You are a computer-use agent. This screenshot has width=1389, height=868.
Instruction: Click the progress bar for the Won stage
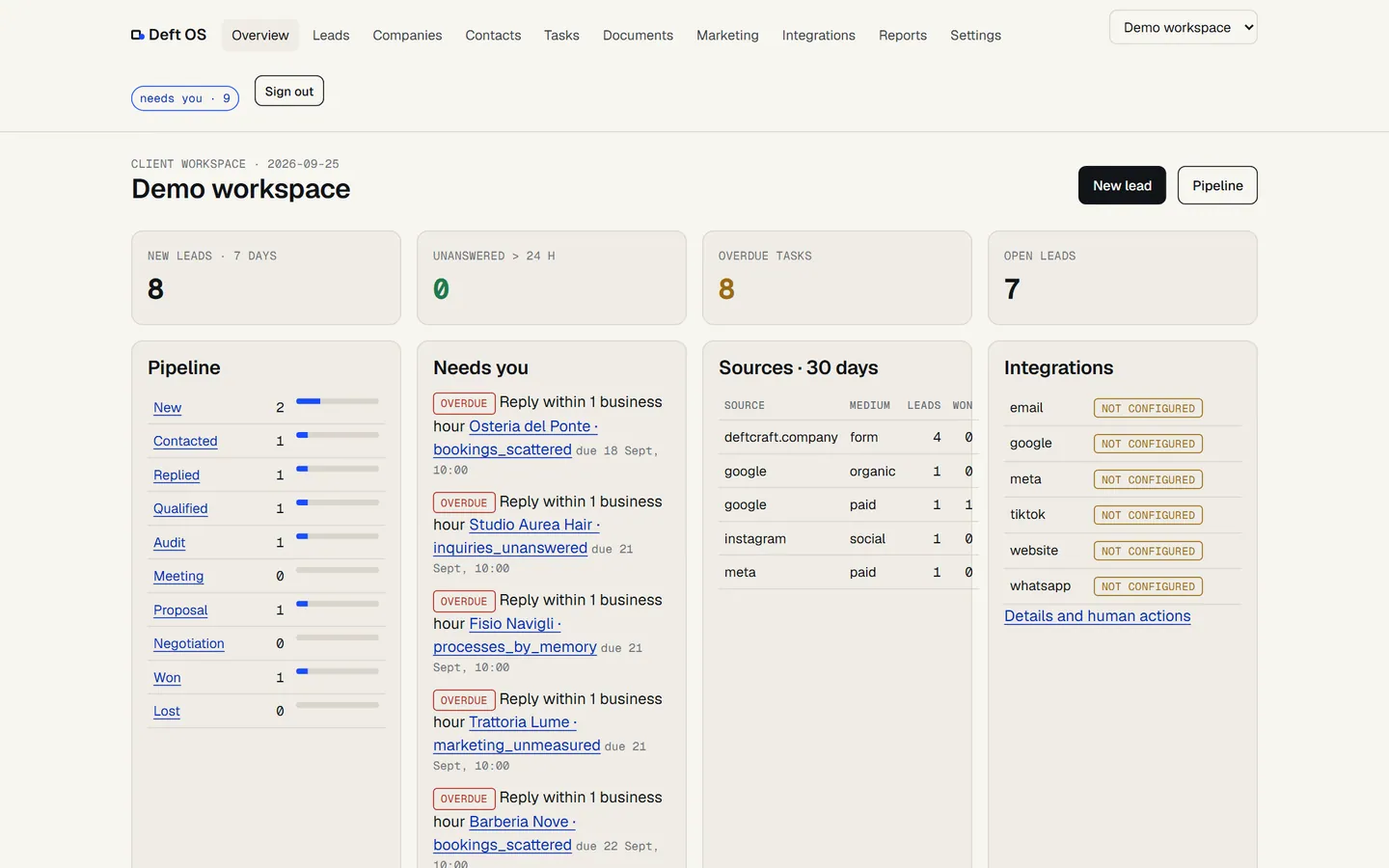(338, 671)
